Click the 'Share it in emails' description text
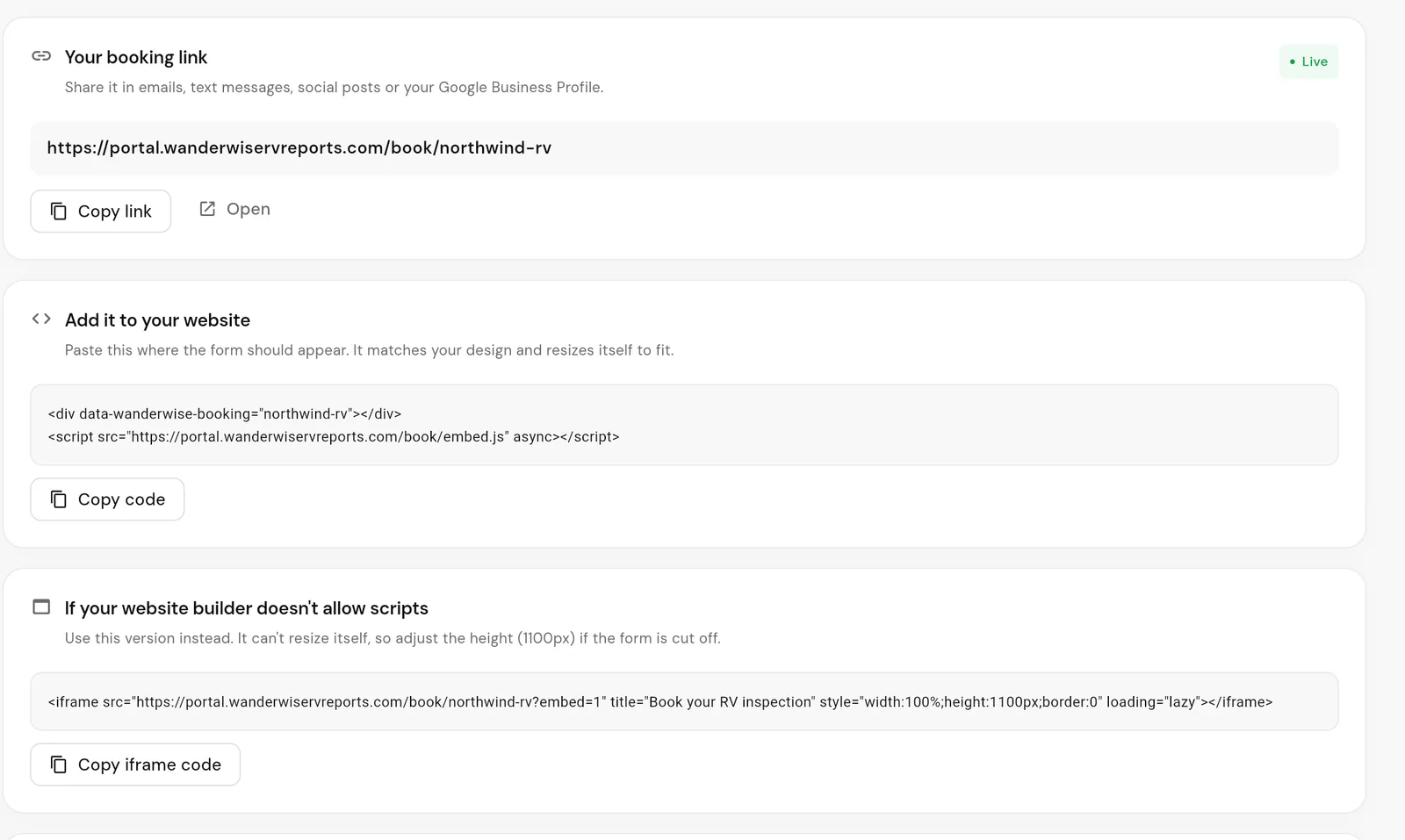The width and height of the screenshot is (1405, 840). [x=334, y=88]
